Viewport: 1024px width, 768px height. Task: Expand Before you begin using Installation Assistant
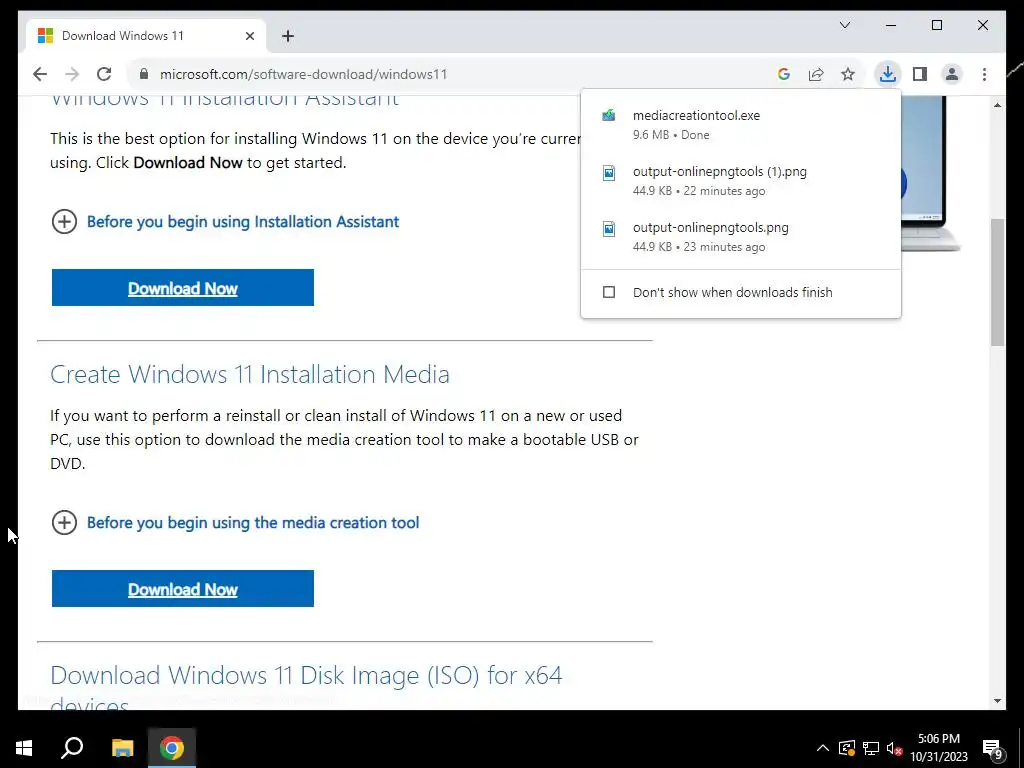64,221
